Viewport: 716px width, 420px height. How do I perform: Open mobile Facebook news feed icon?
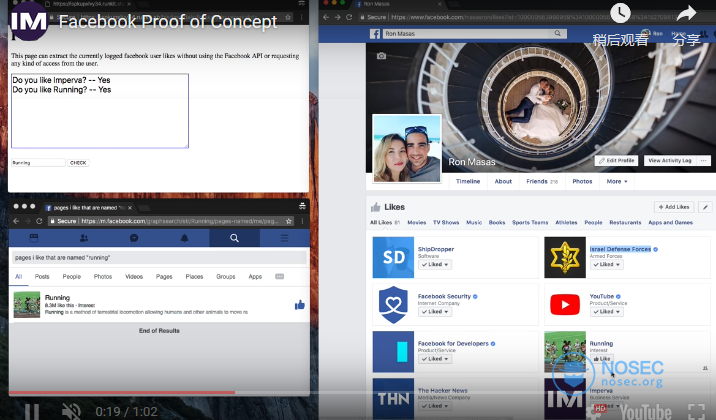(34, 238)
